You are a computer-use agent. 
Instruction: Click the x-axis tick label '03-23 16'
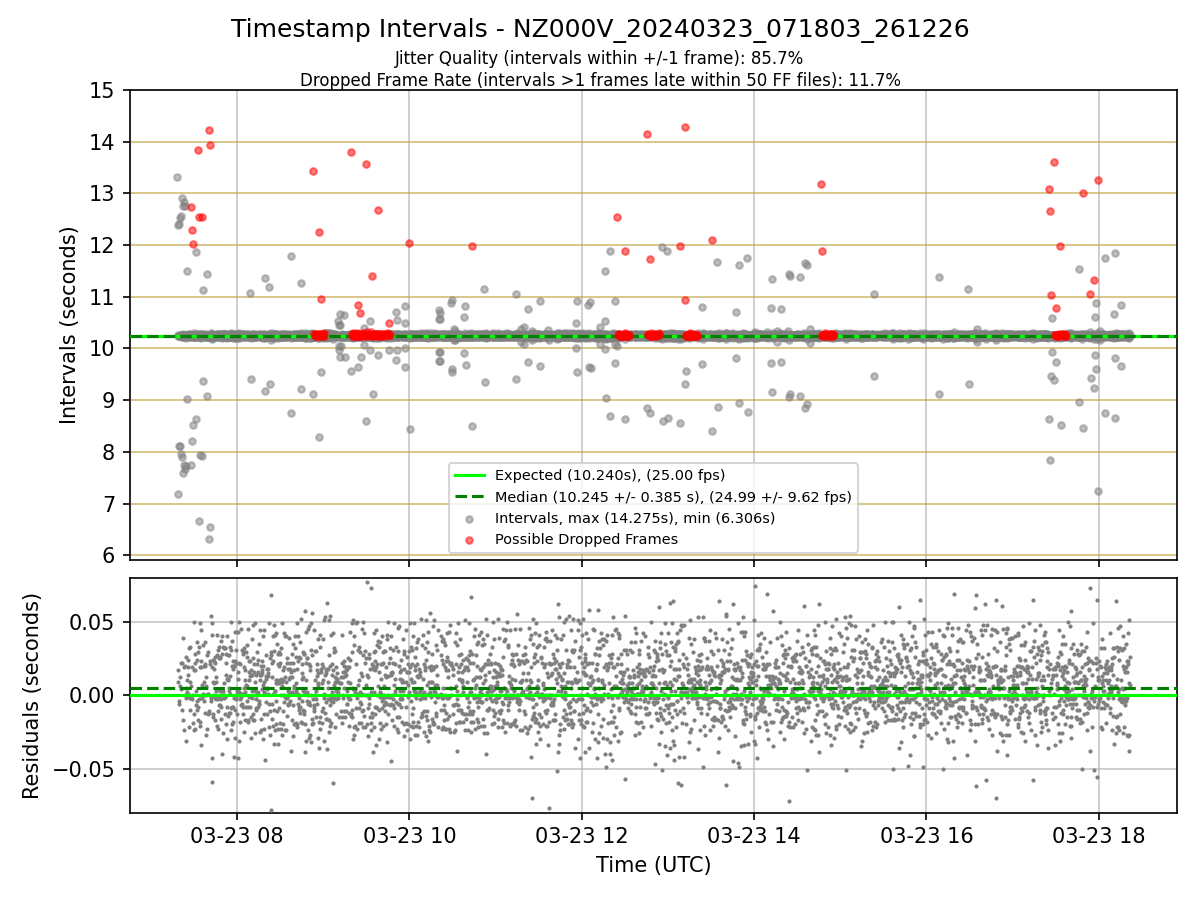926,837
